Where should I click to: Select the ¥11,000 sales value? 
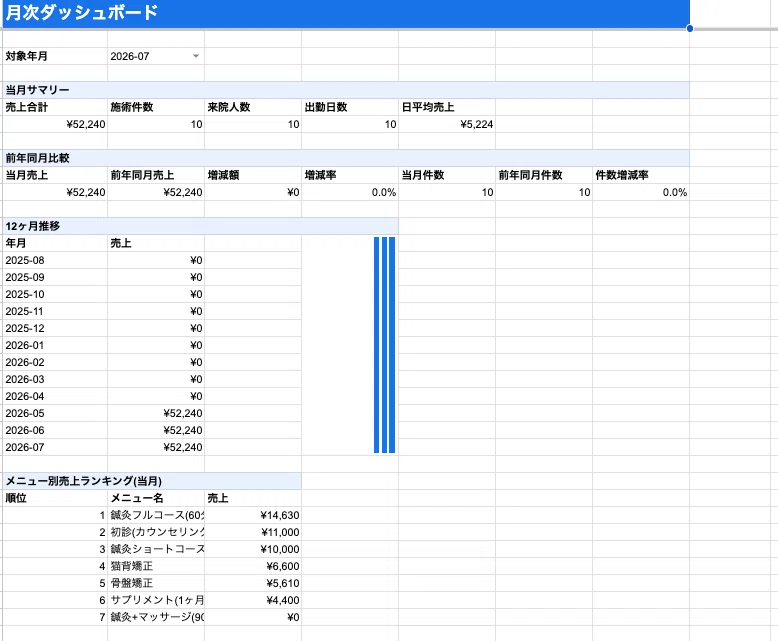[253, 532]
